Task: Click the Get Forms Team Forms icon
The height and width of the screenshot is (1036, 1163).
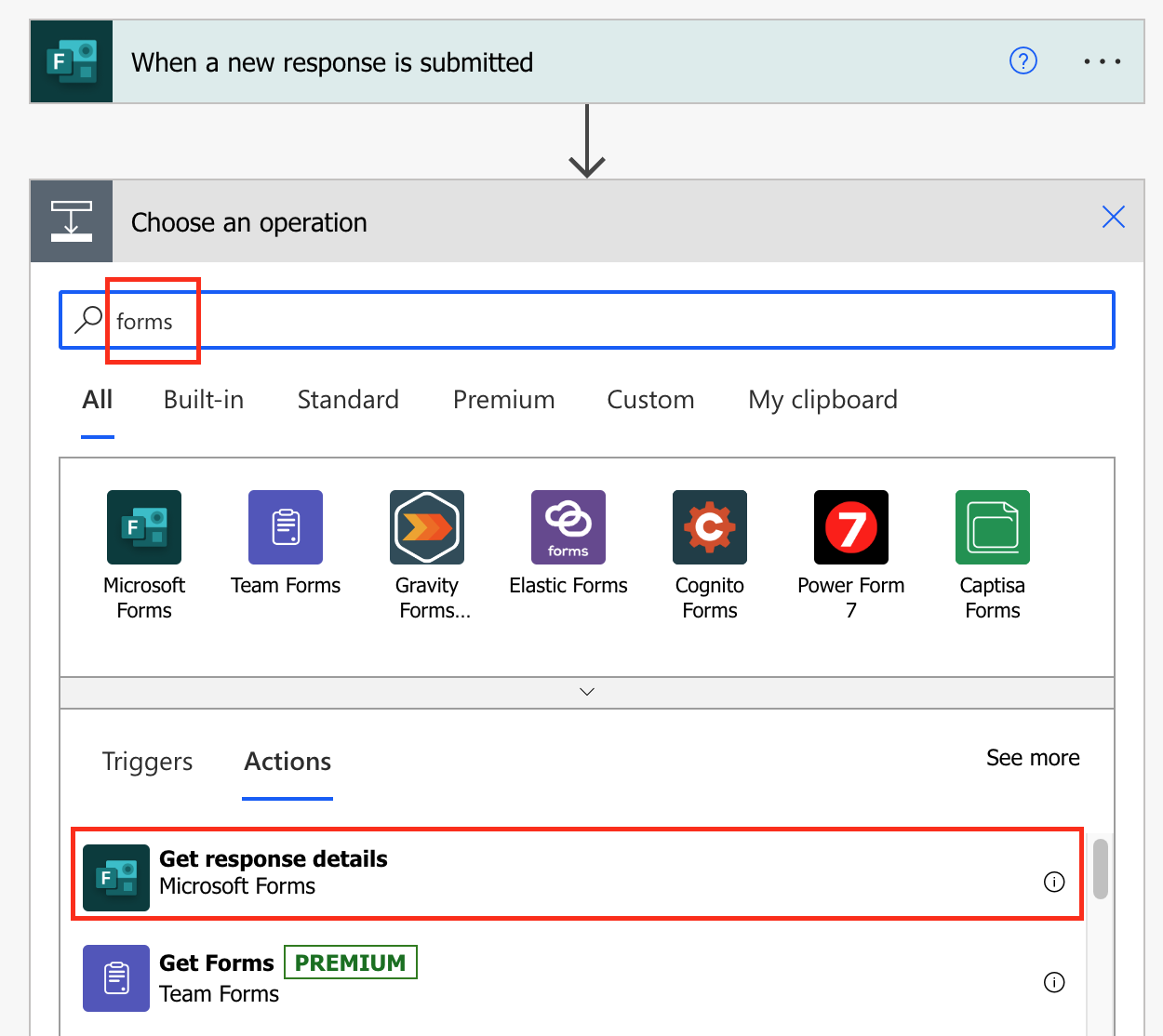Action: pos(116,978)
